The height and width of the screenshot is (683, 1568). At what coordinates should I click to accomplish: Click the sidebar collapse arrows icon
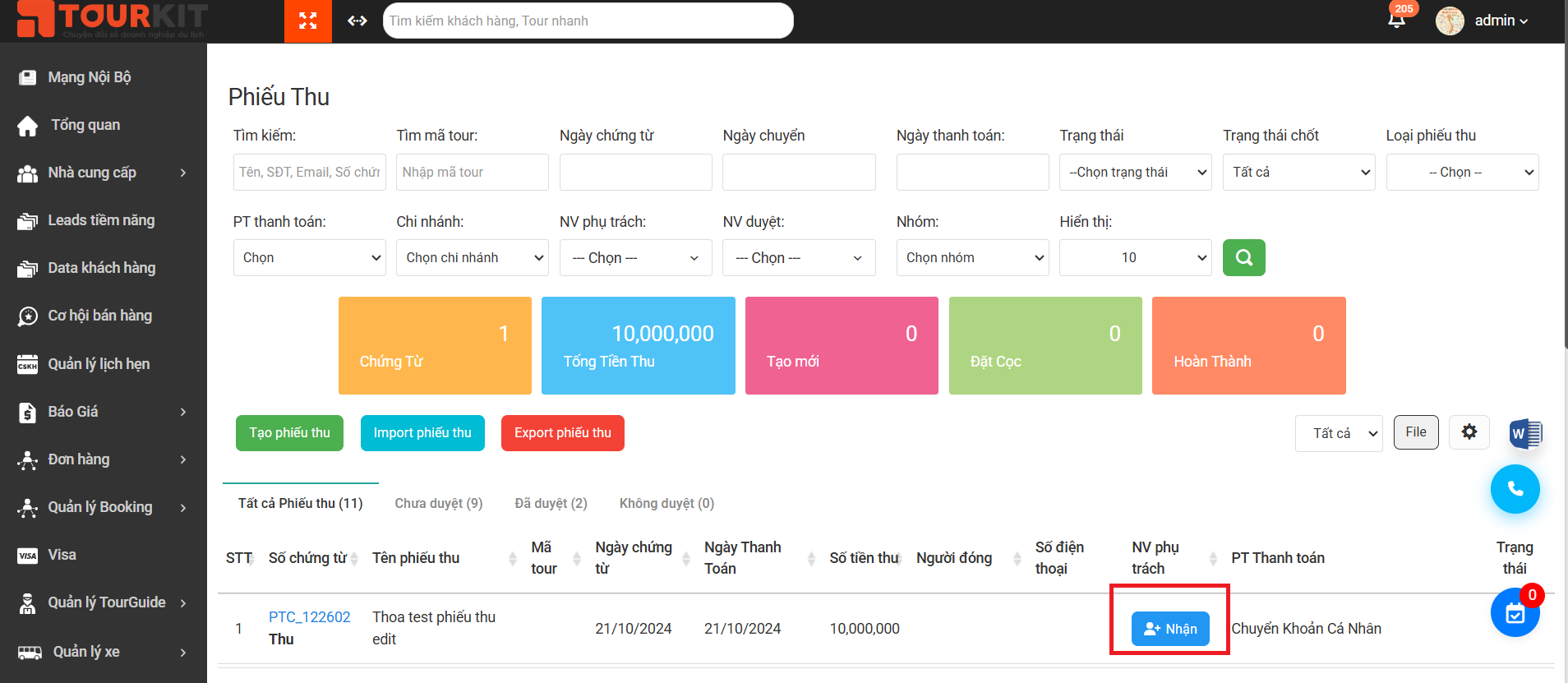coord(357,21)
